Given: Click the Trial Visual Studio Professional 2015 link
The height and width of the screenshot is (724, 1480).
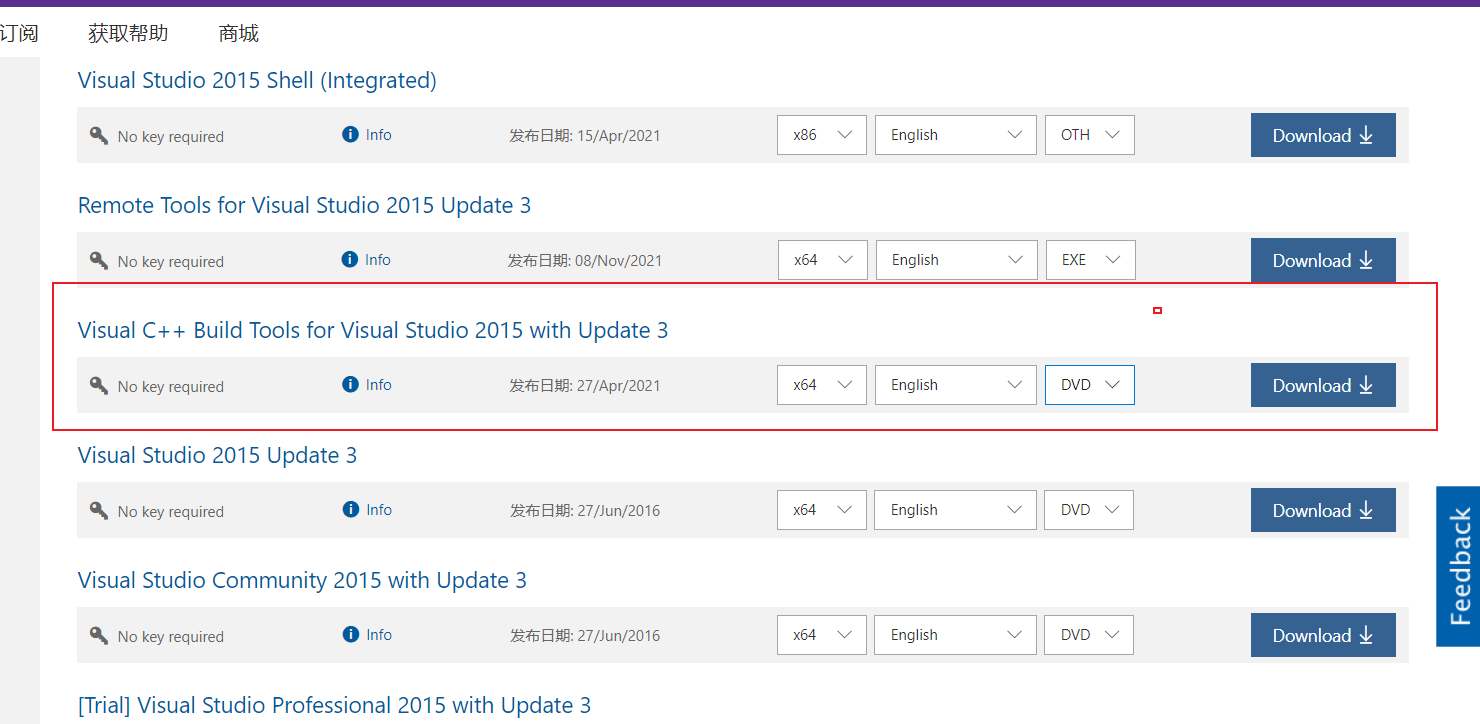Looking at the screenshot, I should [334, 705].
